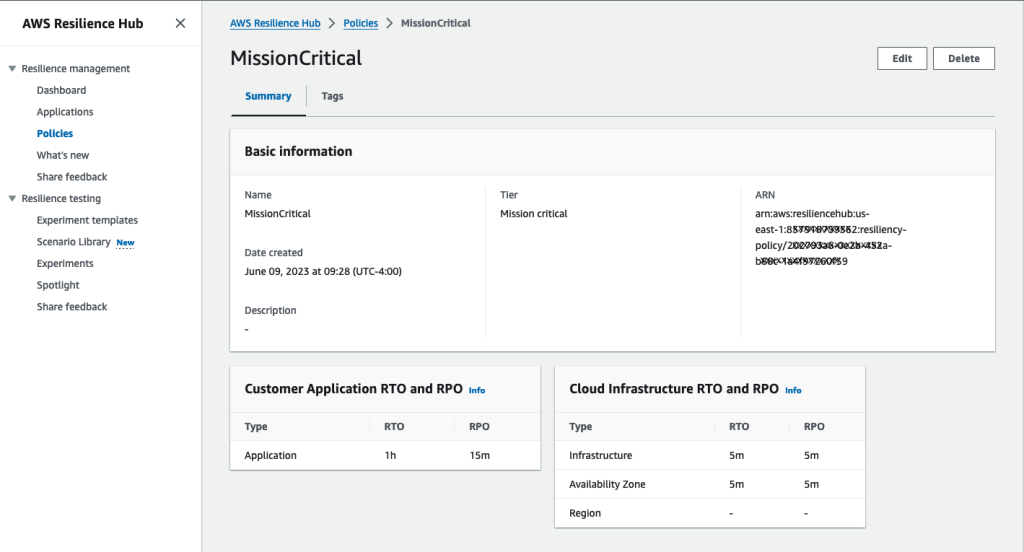Switch to the Summary tab
Screen dimensions: 1024x552
coord(268,96)
